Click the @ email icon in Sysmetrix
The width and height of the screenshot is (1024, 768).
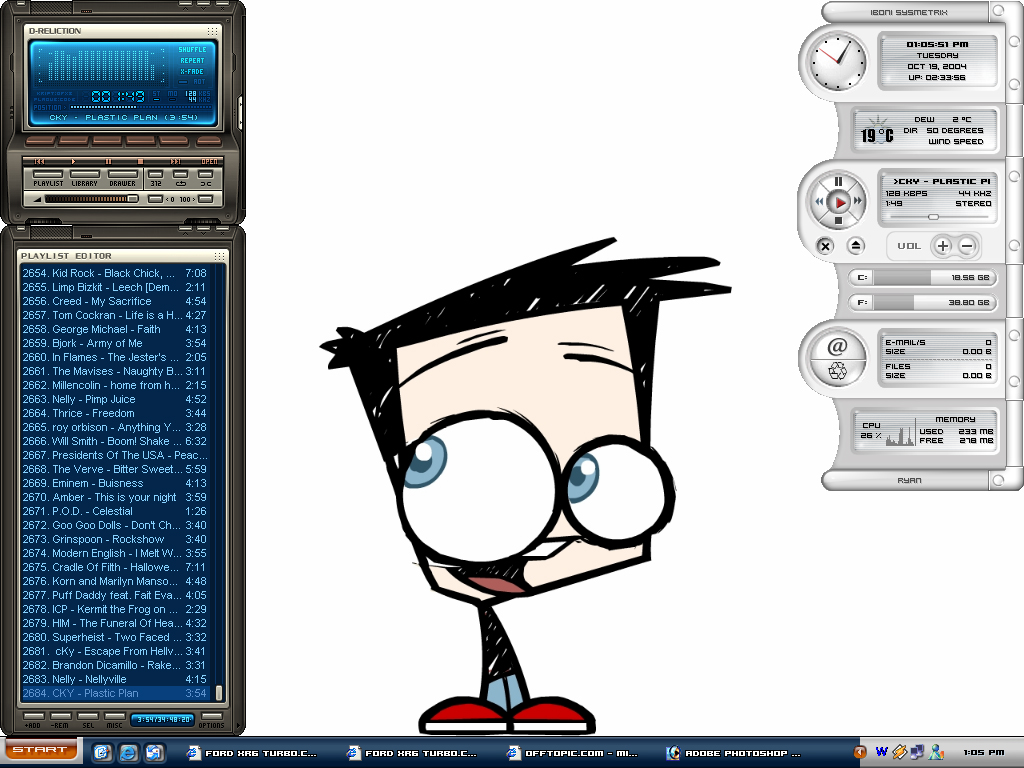point(837,347)
